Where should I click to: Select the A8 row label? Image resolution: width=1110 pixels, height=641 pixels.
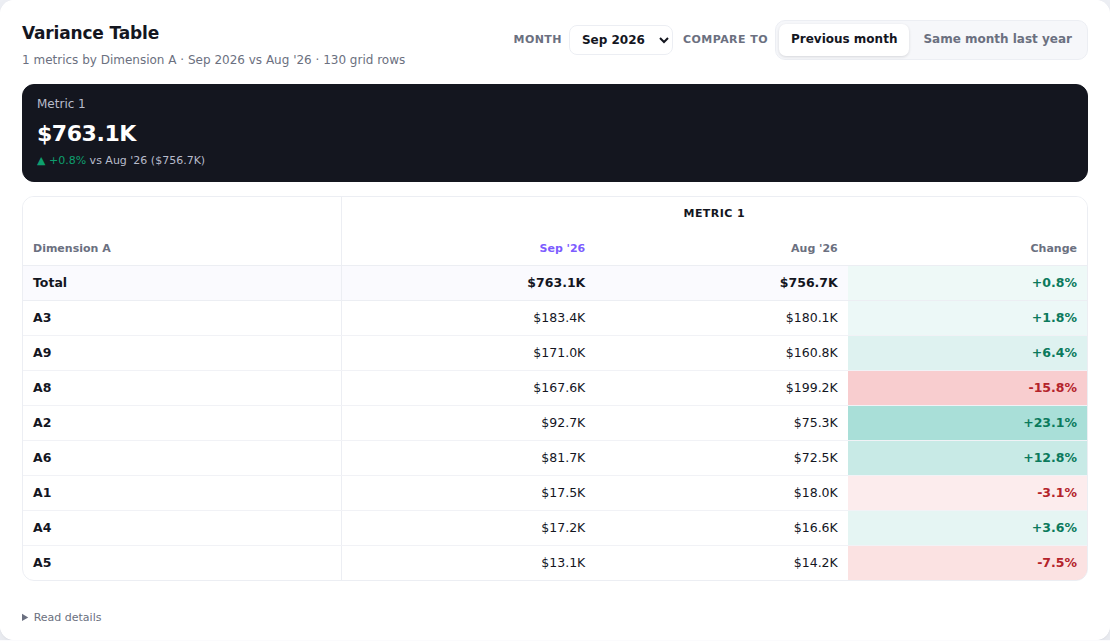tap(42, 387)
